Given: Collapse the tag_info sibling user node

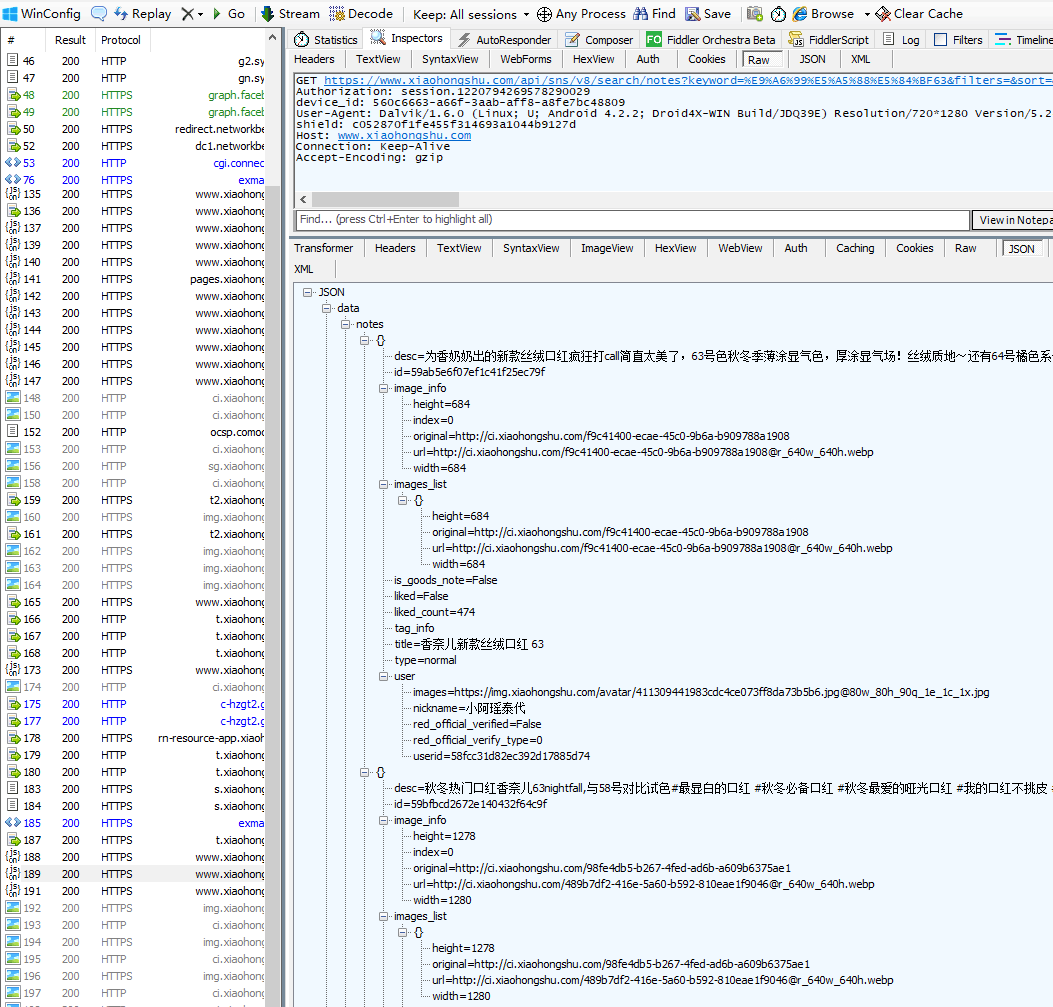Looking at the screenshot, I should click(x=383, y=676).
